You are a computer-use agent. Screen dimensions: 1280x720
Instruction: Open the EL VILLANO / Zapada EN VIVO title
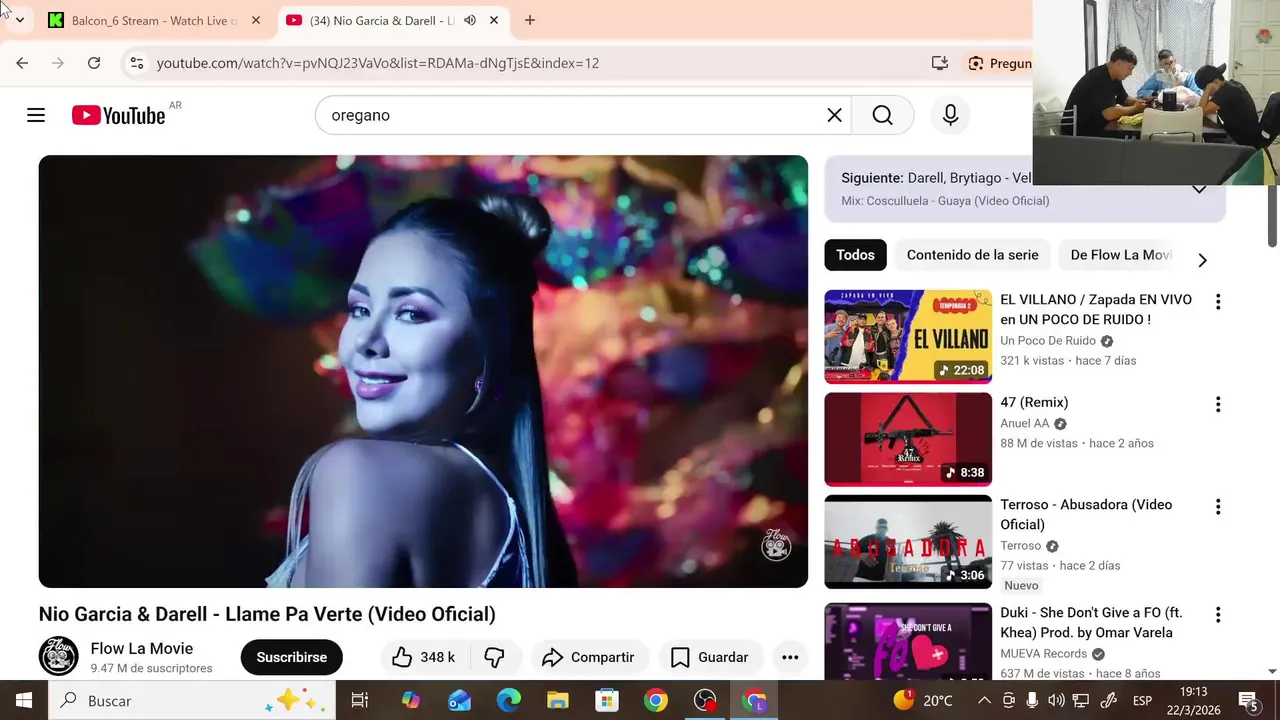click(1096, 309)
